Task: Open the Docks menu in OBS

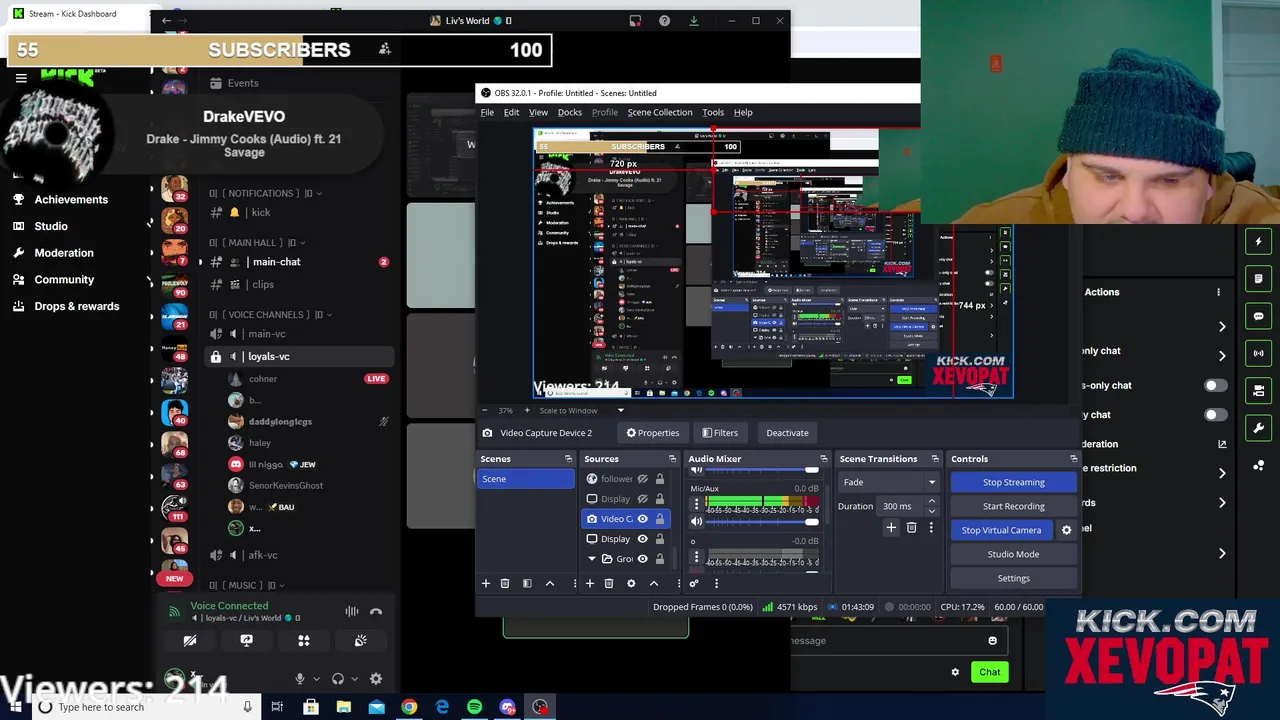Action: pos(569,112)
